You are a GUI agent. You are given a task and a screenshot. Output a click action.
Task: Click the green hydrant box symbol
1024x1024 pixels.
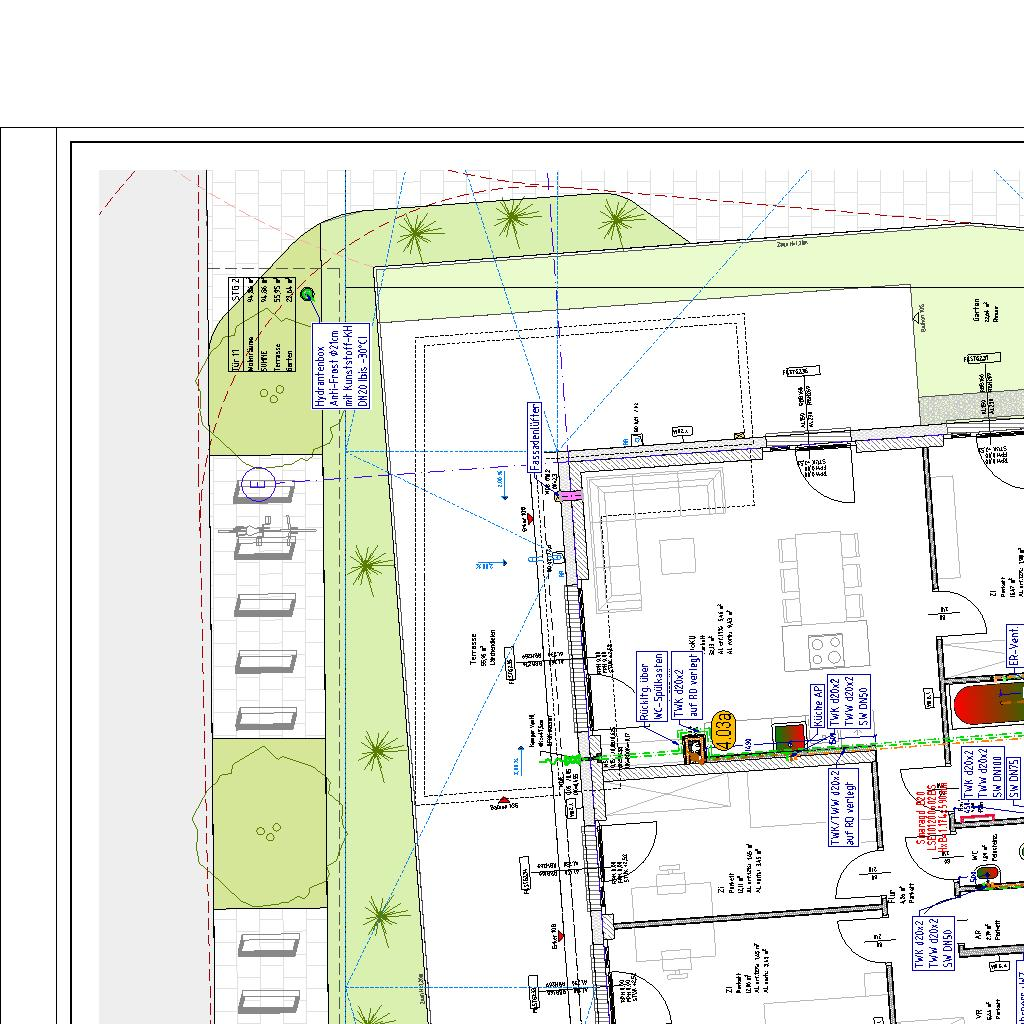coord(308,294)
